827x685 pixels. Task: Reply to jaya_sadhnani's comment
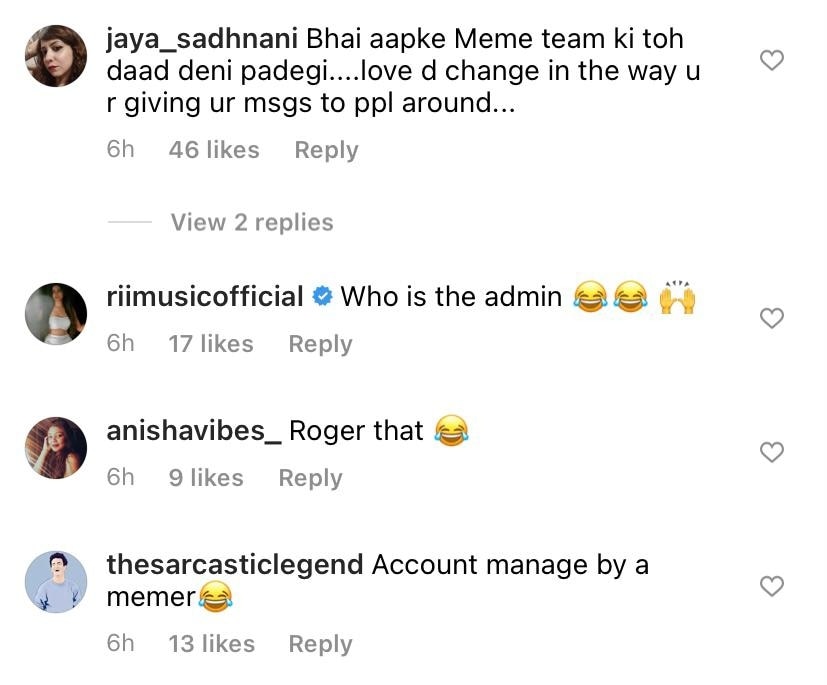326,150
